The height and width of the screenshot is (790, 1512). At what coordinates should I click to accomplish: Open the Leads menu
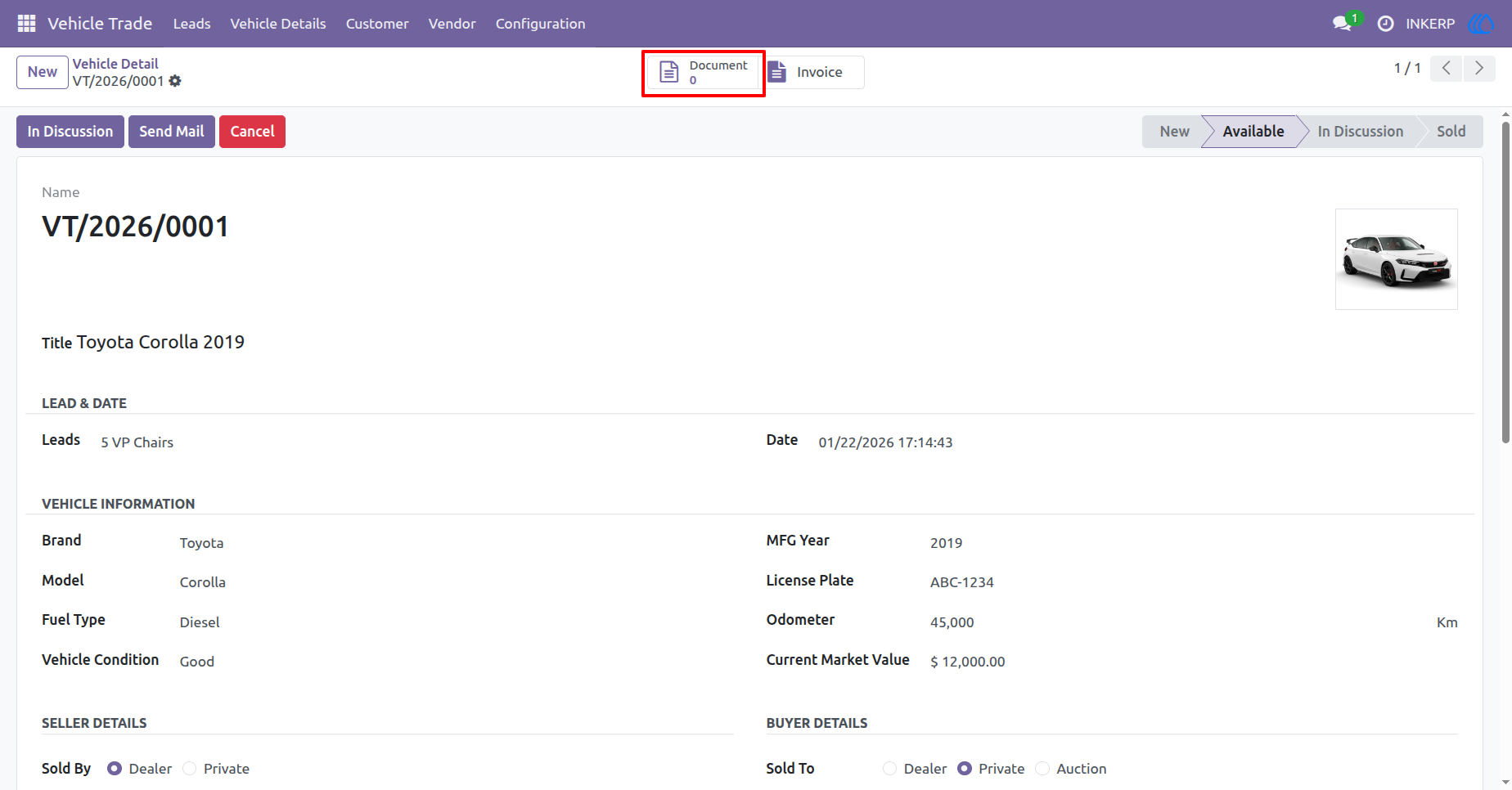(x=191, y=24)
